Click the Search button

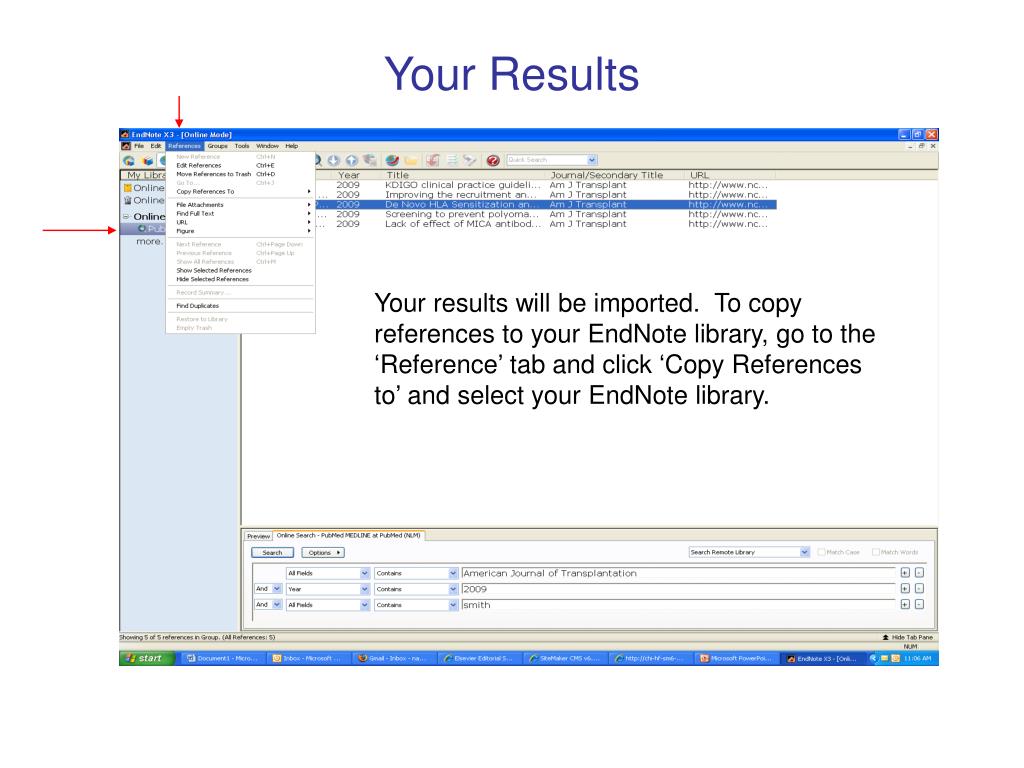272,552
